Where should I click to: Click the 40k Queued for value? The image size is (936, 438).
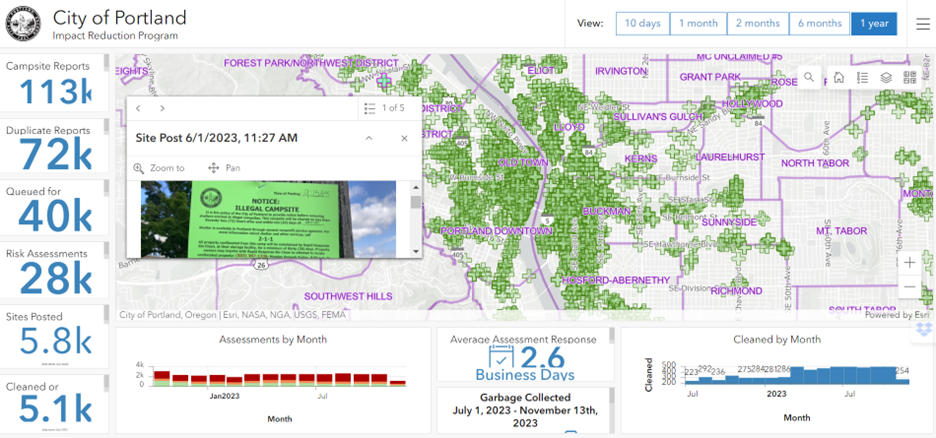click(56, 216)
